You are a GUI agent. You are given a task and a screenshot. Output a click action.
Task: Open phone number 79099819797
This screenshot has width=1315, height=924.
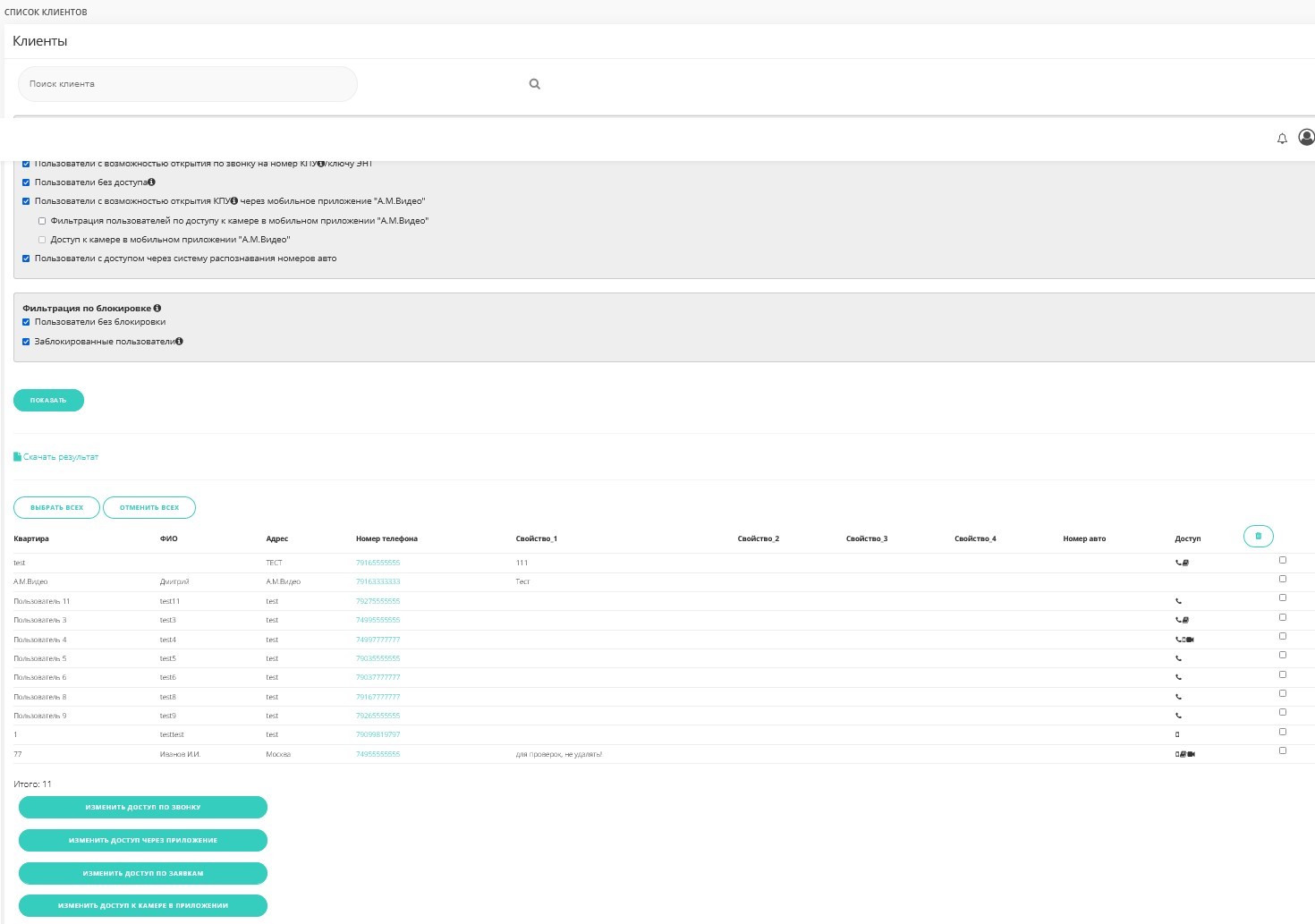pyautogui.click(x=378, y=734)
